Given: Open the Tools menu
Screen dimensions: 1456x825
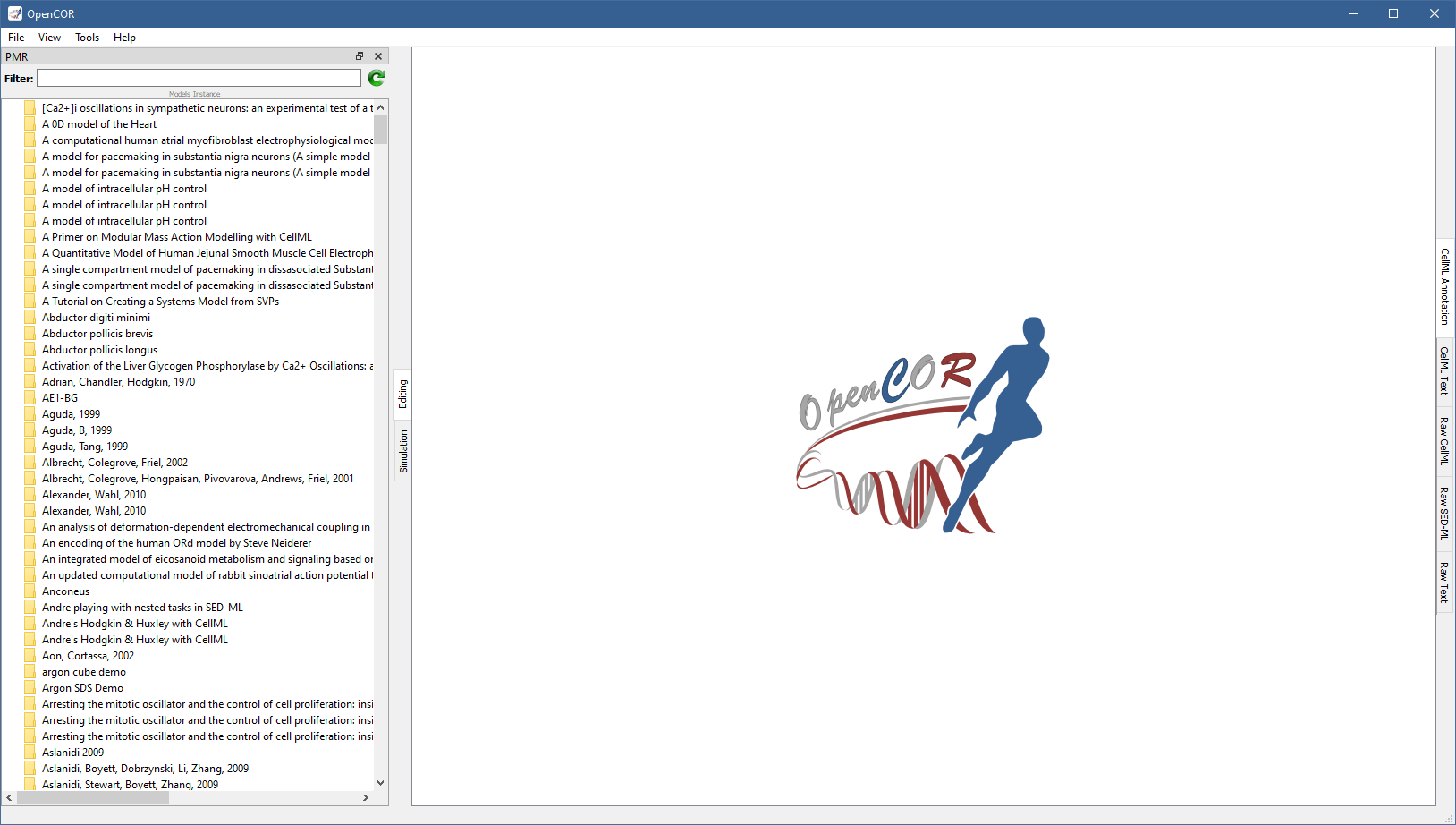Looking at the screenshot, I should pos(87,38).
